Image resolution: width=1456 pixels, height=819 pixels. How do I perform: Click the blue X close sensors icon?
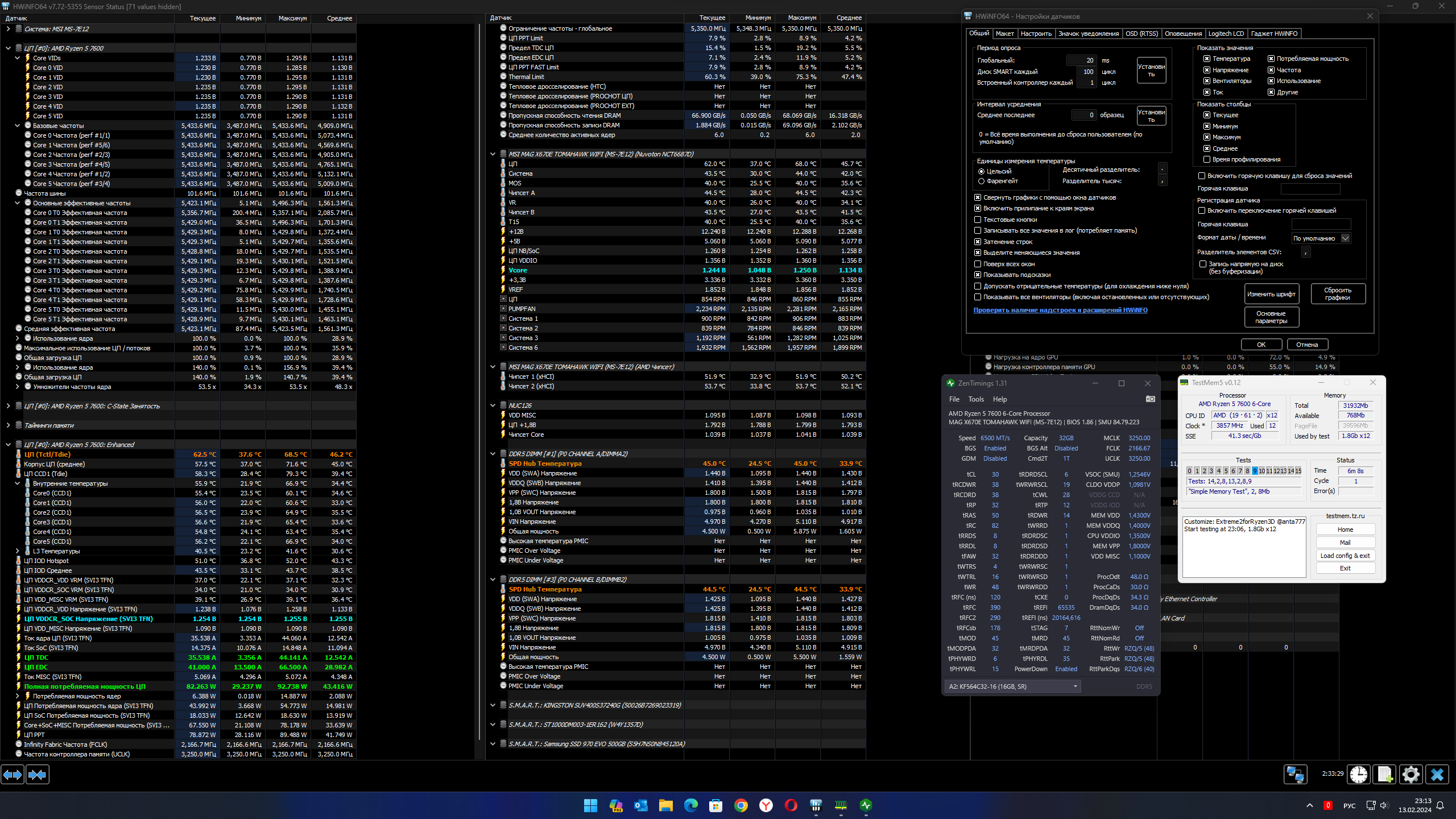pyautogui.click(x=1437, y=774)
